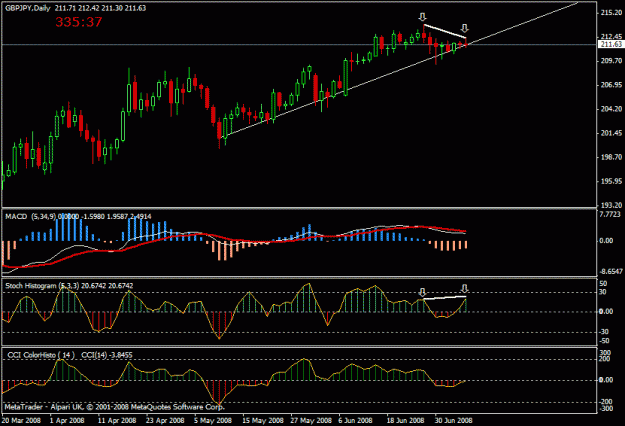Click the 0.00 level in CCI scale

pyautogui.click(x=606, y=380)
